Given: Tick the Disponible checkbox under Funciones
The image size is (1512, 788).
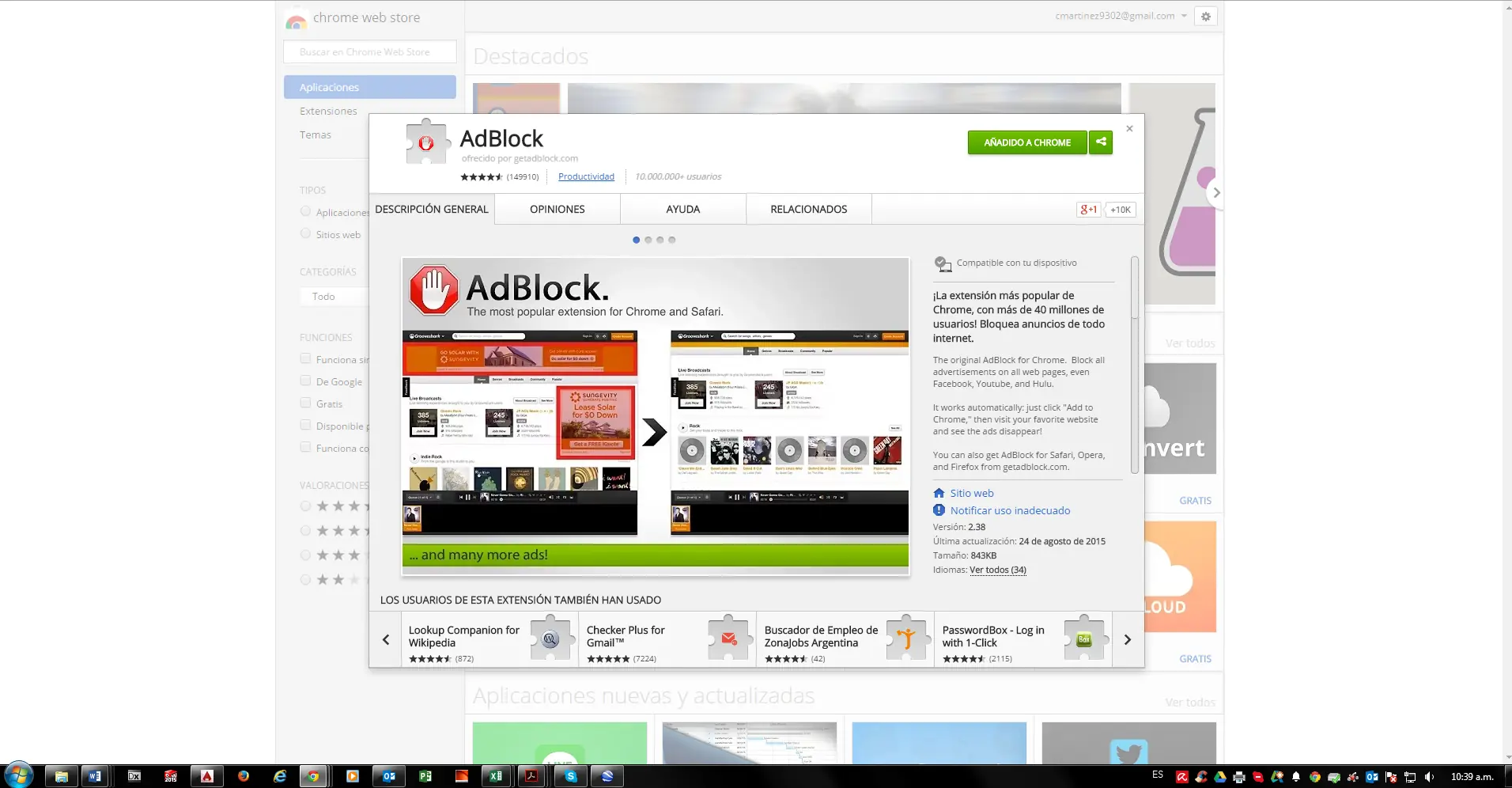Looking at the screenshot, I should coord(305,425).
